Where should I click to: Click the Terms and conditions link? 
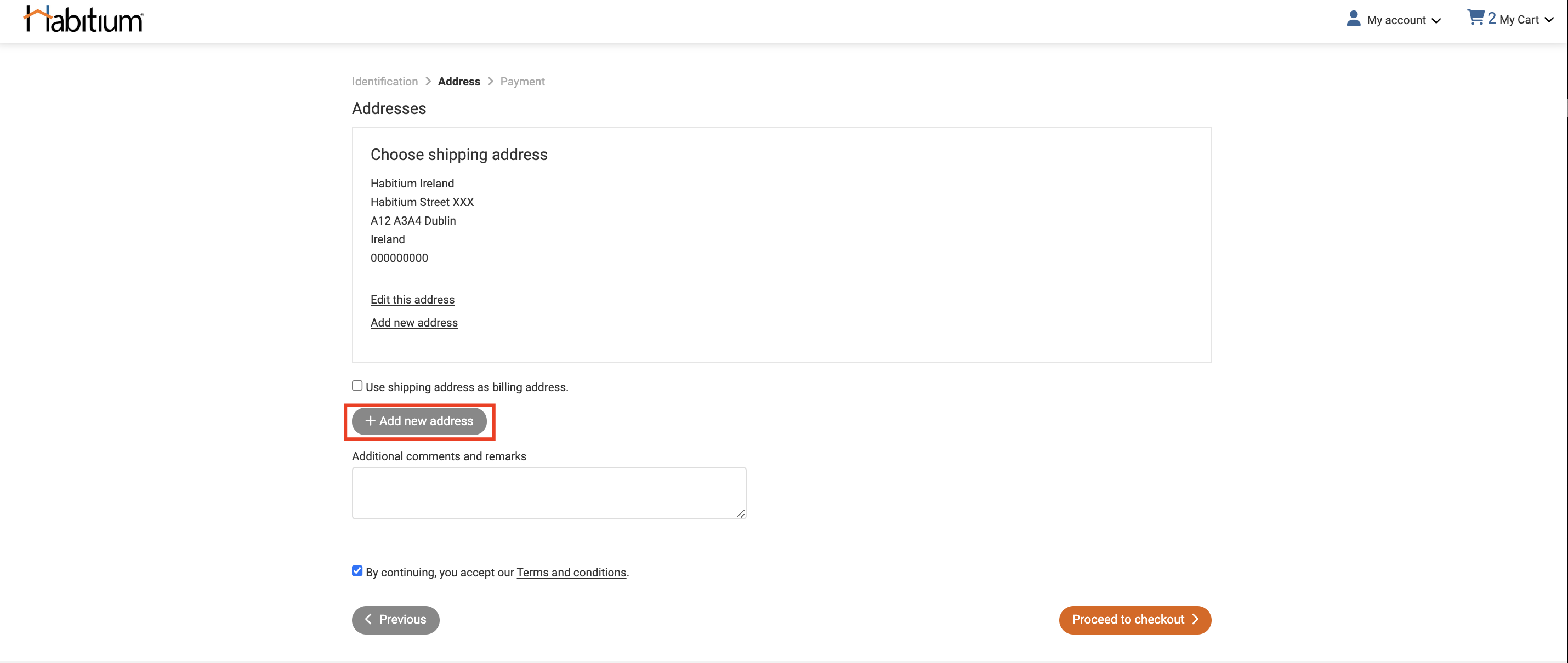click(571, 571)
